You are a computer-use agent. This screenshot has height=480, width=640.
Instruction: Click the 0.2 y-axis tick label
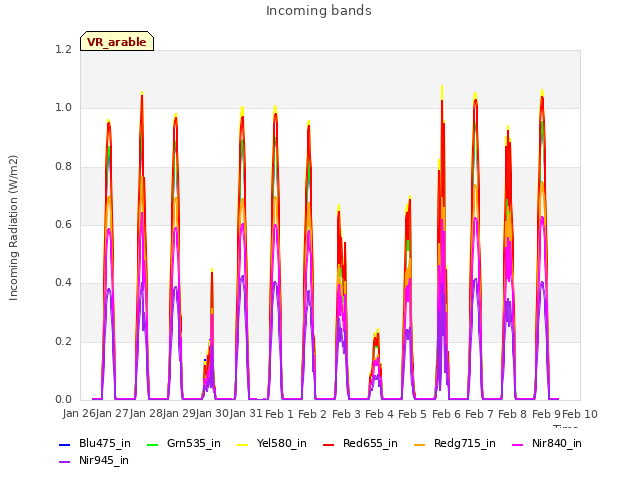point(63,341)
